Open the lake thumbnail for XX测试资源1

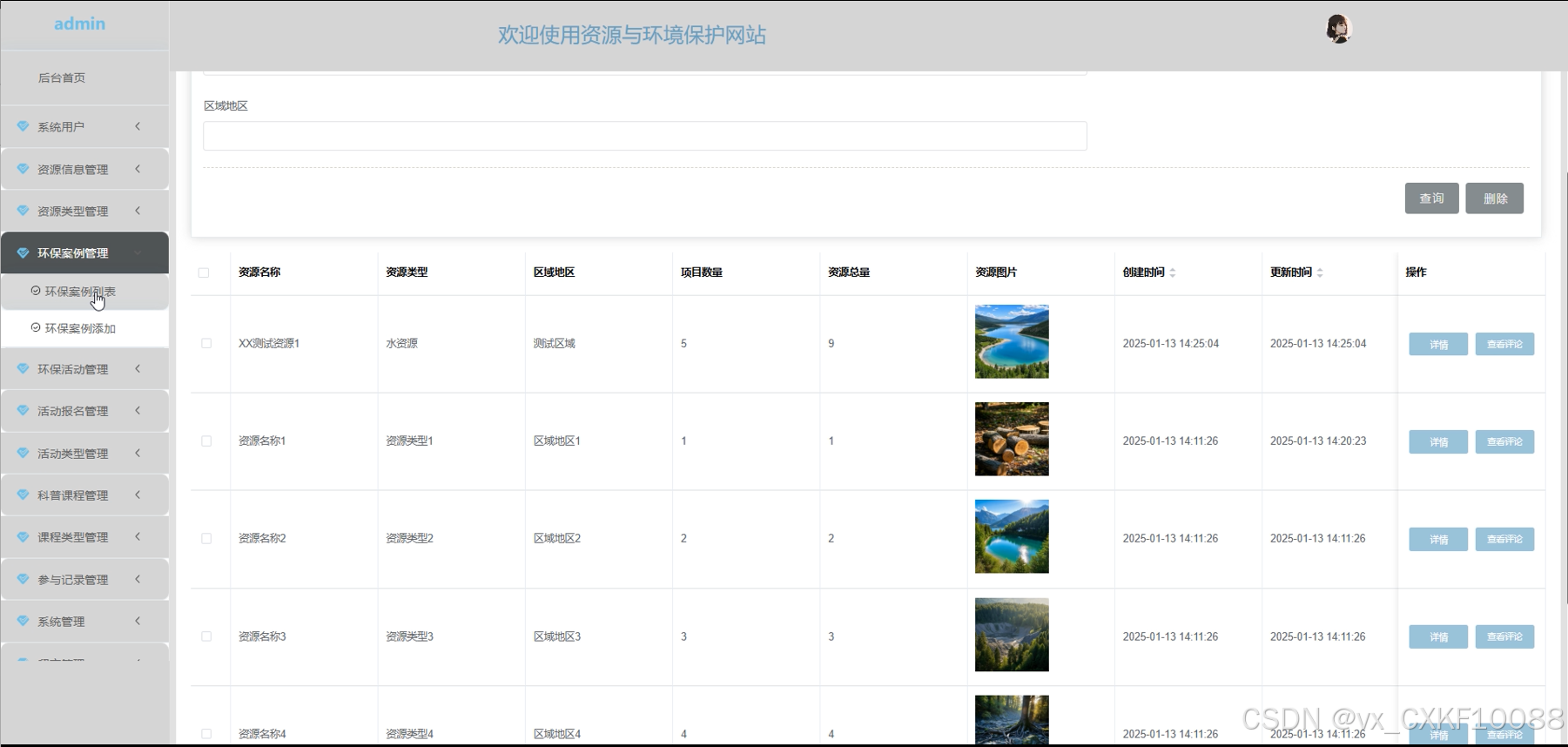[x=1012, y=341]
